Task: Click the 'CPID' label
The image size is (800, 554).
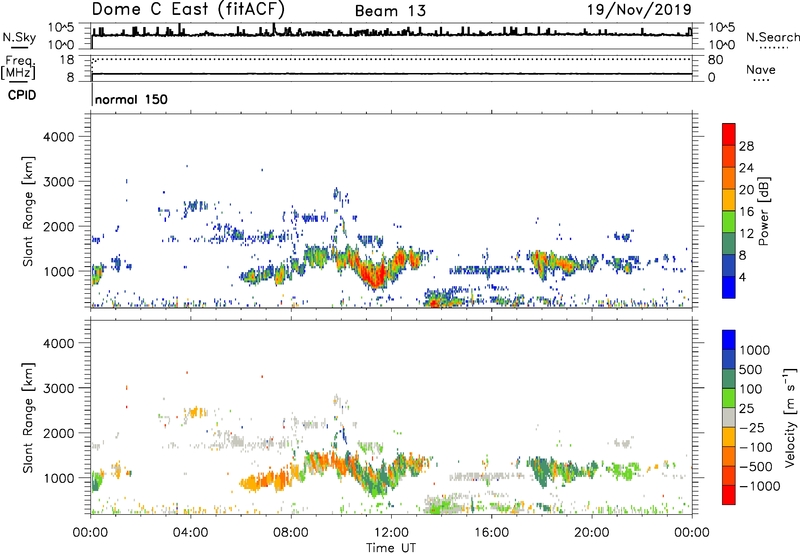Action: pos(22,95)
